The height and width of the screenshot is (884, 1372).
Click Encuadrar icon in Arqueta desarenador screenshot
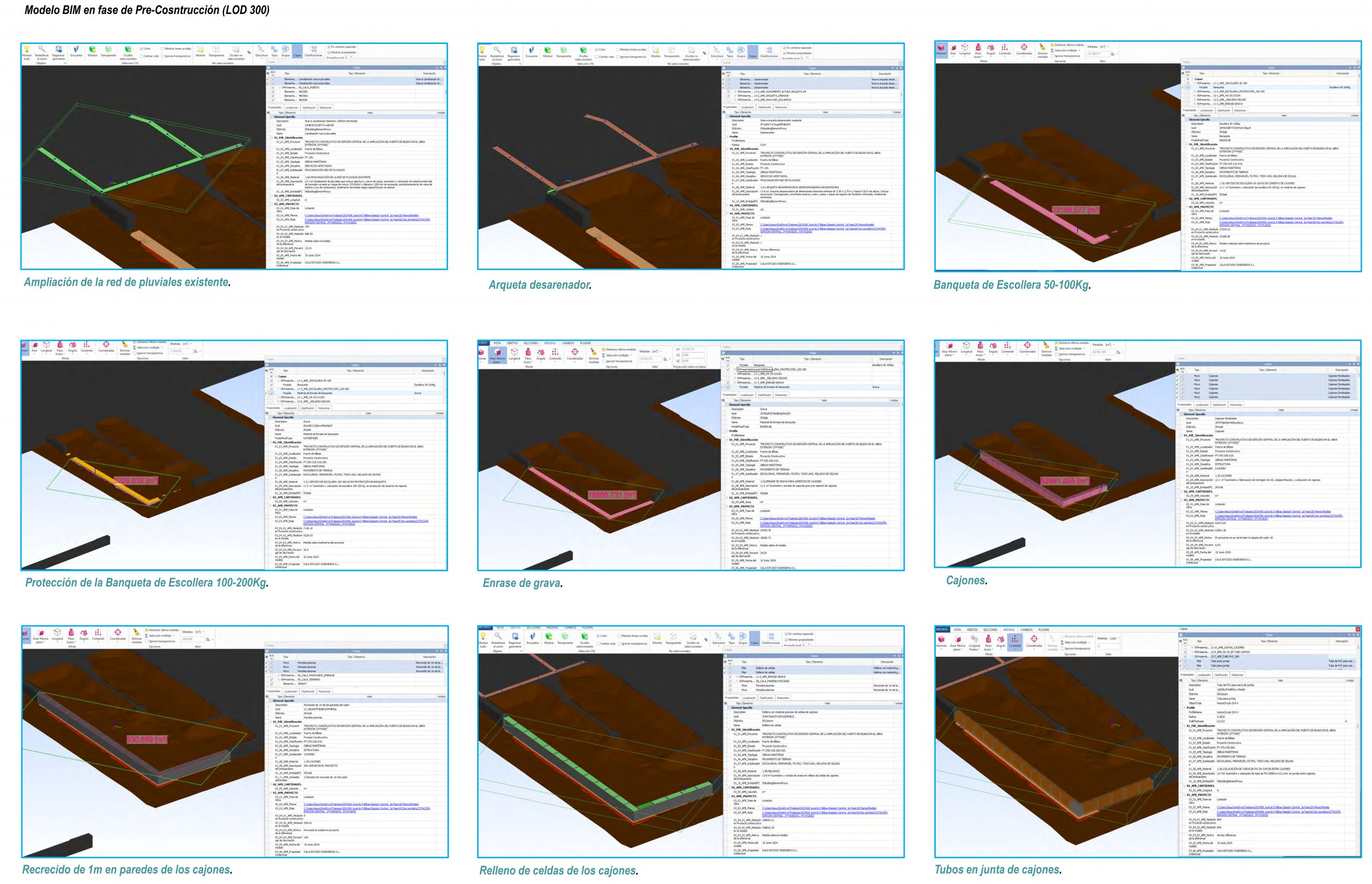click(532, 51)
